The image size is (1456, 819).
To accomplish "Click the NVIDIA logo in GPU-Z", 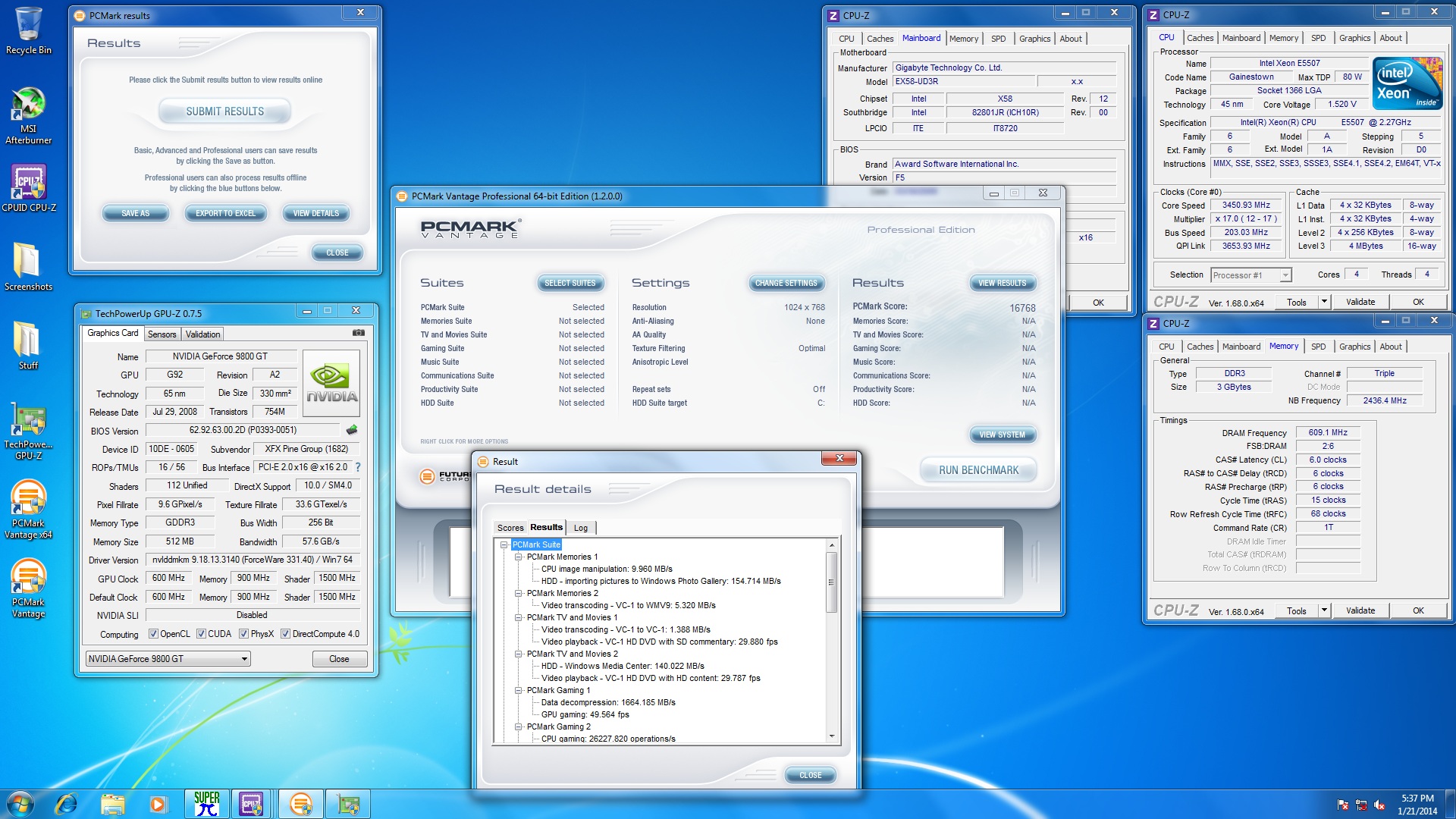I will coord(331,383).
